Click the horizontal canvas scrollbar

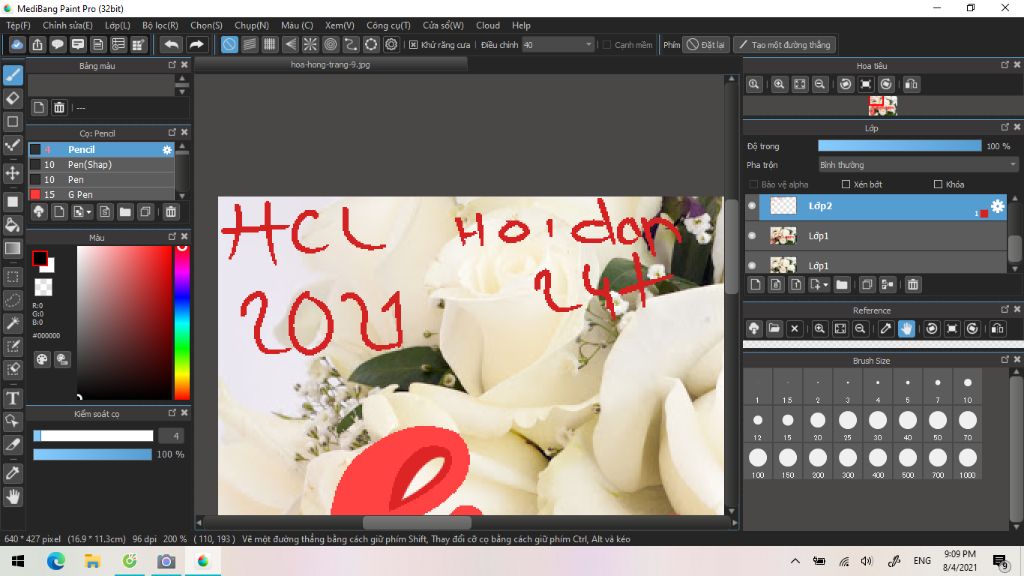tap(417, 522)
